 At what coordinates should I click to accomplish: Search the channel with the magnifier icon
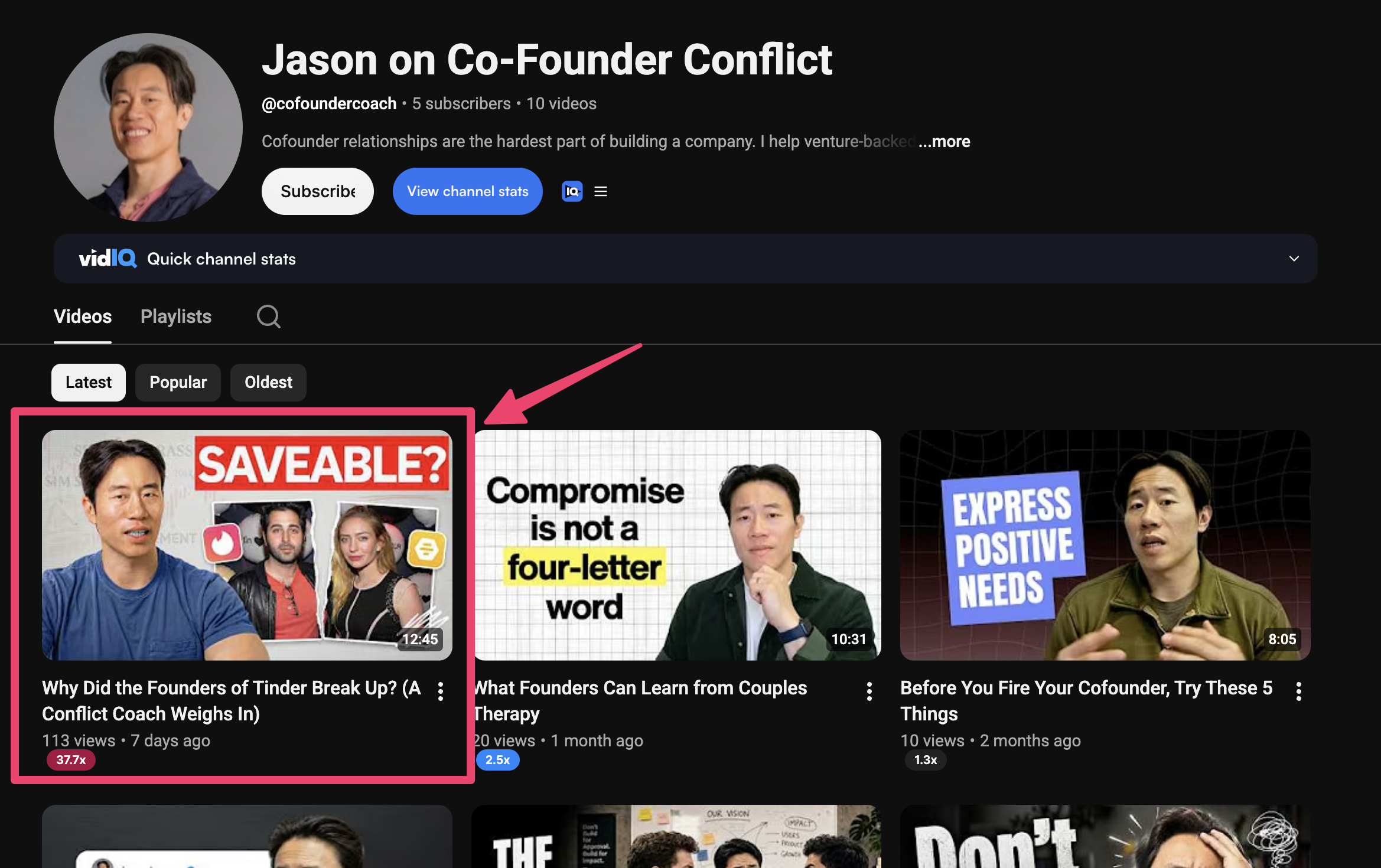coord(268,316)
